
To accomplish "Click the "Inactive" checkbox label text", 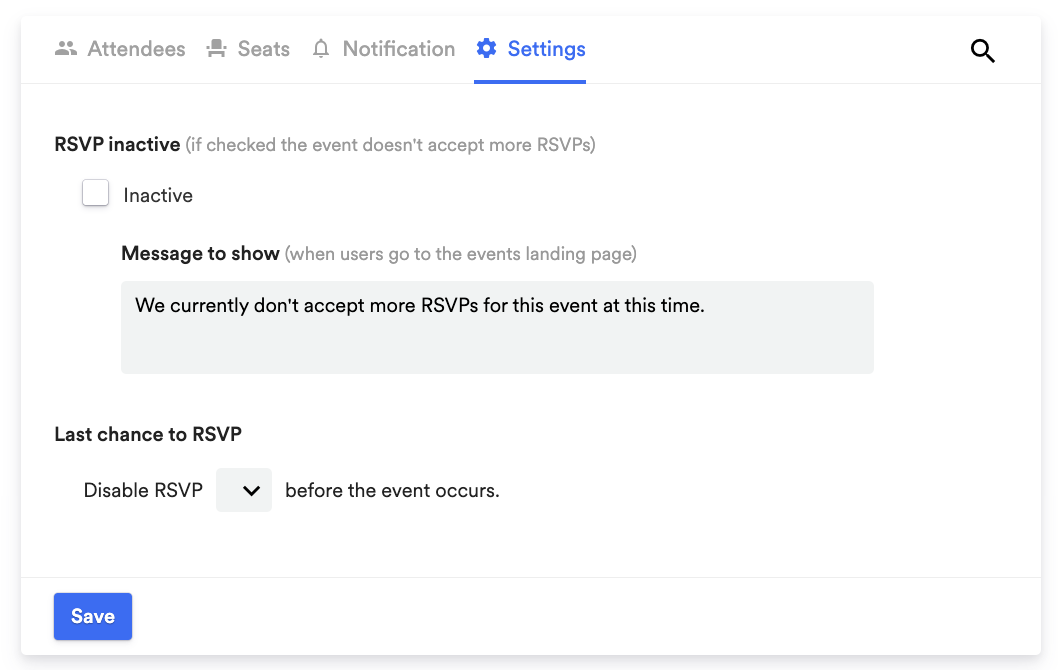I will click(158, 196).
